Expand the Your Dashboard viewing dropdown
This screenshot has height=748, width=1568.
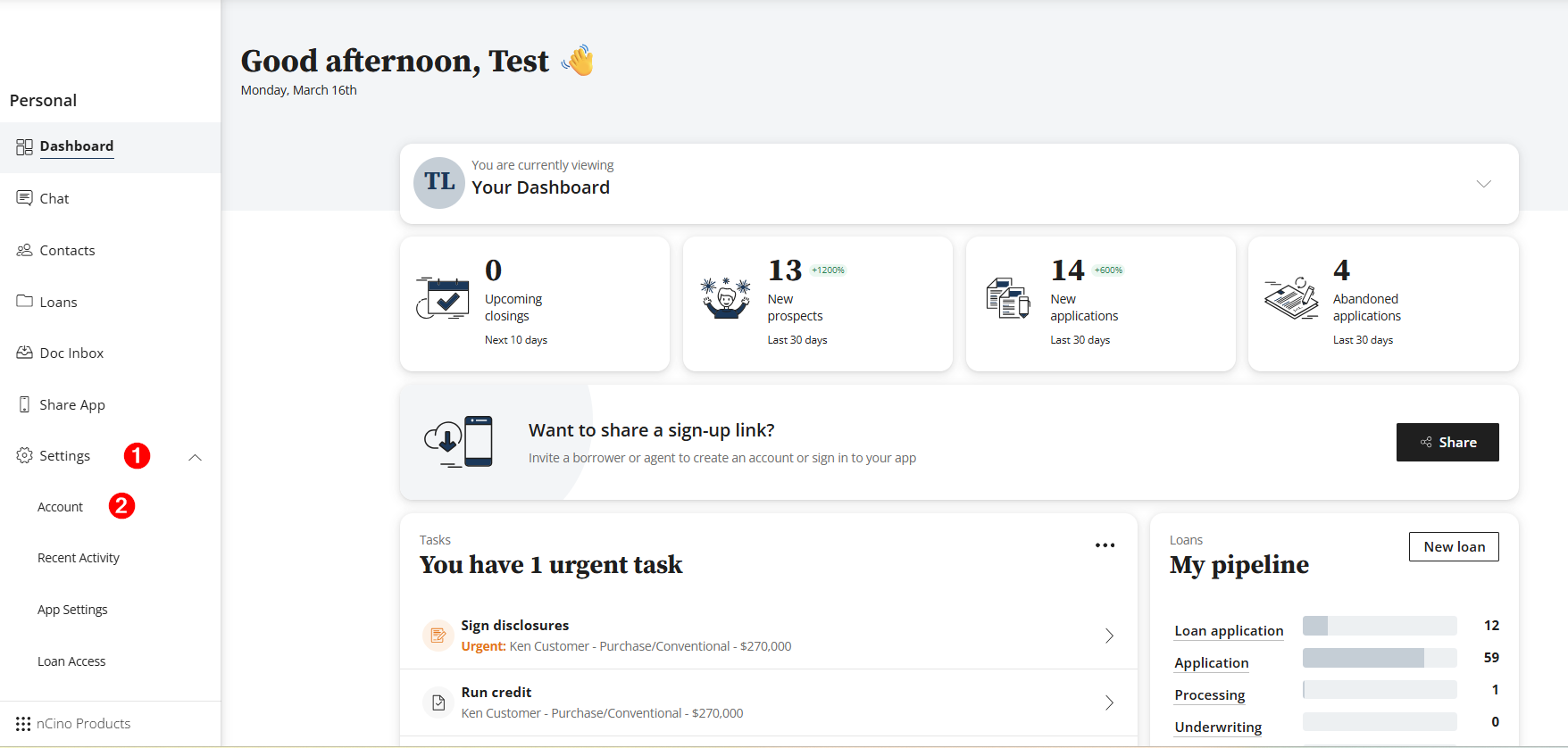[x=1483, y=184]
